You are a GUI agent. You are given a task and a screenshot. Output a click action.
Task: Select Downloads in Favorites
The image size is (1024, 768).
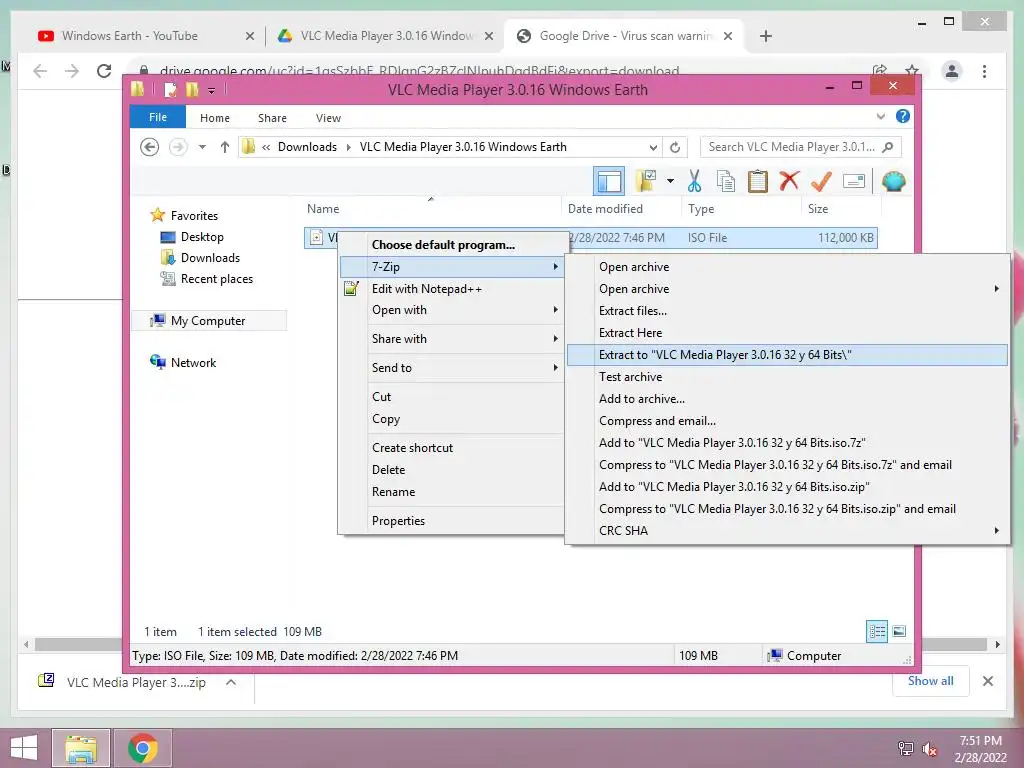tap(200, 257)
